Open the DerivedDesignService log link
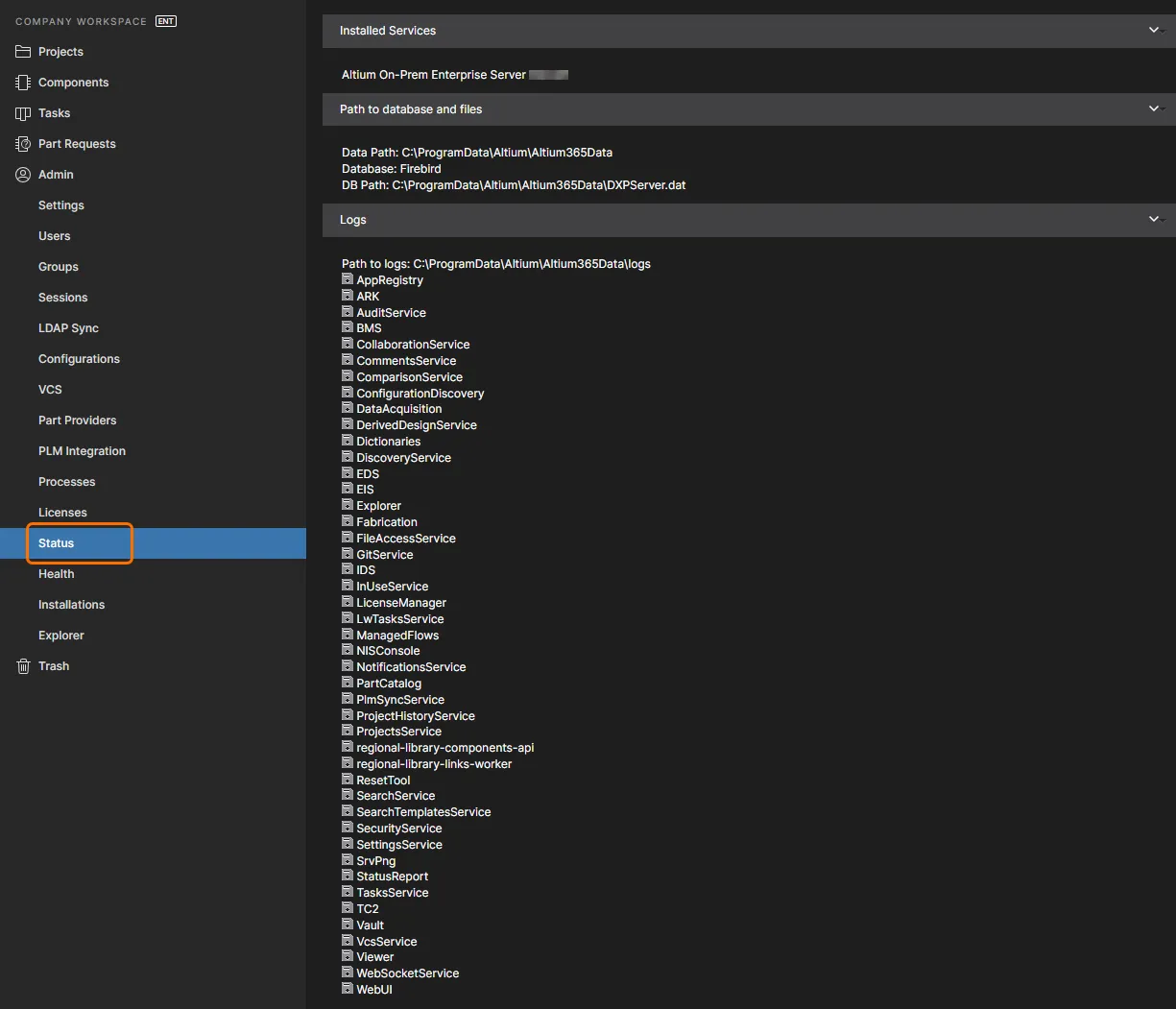This screenshot has width=1176, height=1009. coord(417,425)
